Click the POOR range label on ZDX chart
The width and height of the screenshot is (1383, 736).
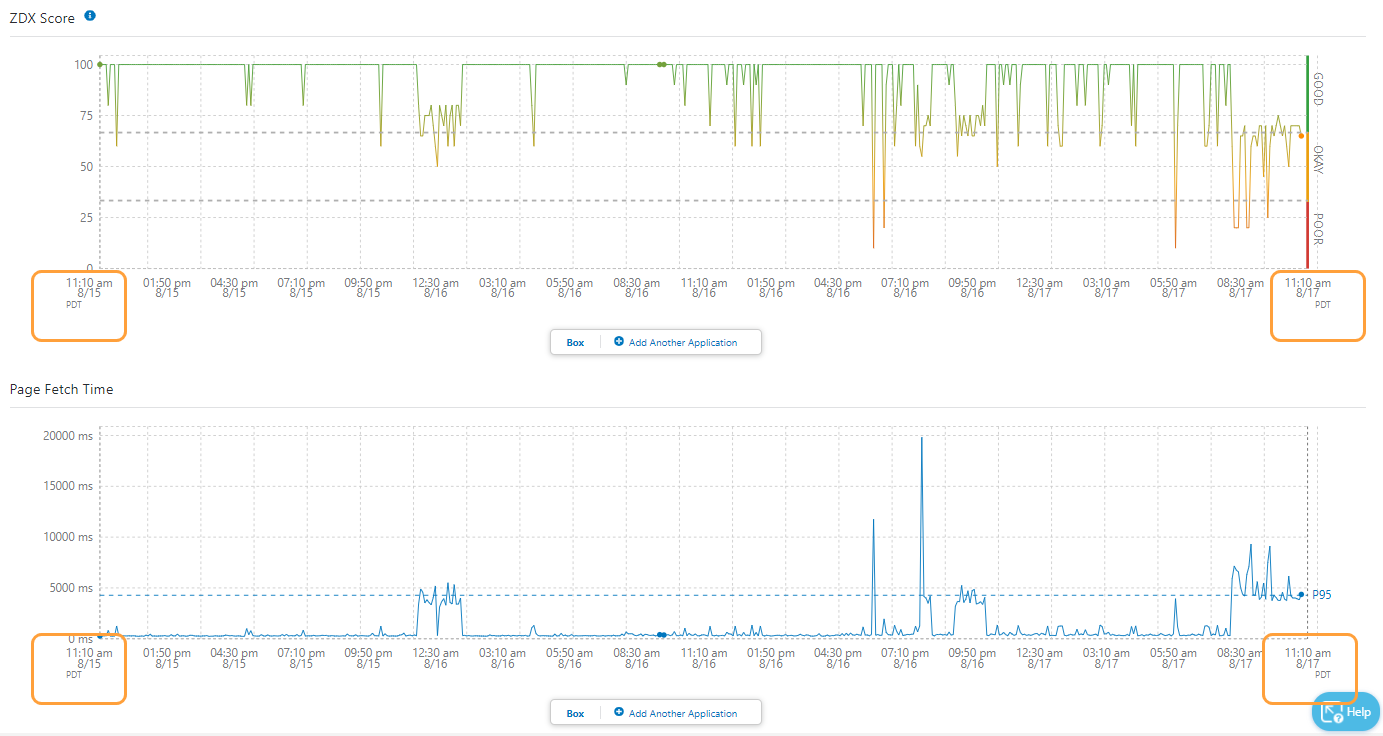point(1318,228)
